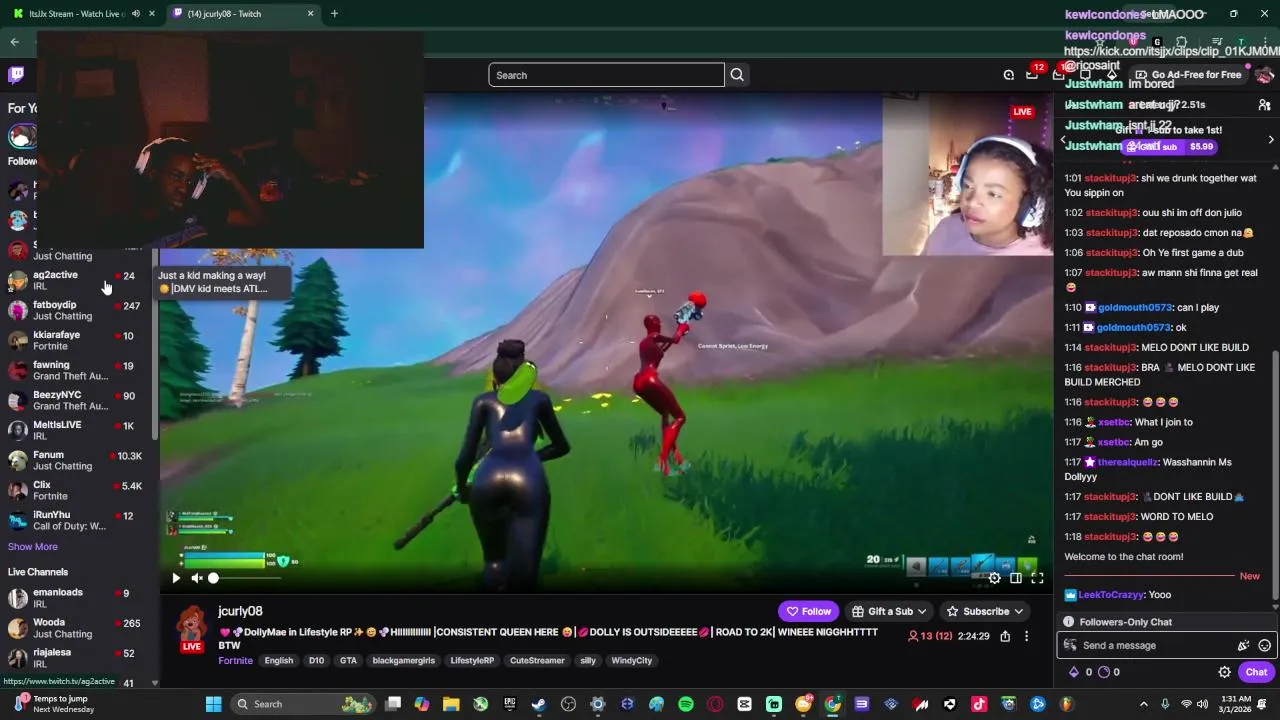Open aq2active channel in sidebar
Screen dimensions: 1280x720
click(x=76, y=280)
